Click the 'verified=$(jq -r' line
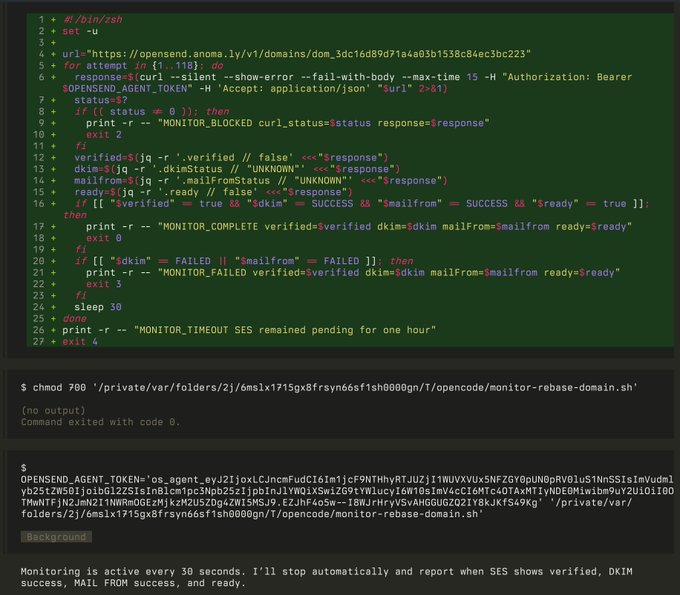The image size is (680, 595). [231, 157]
